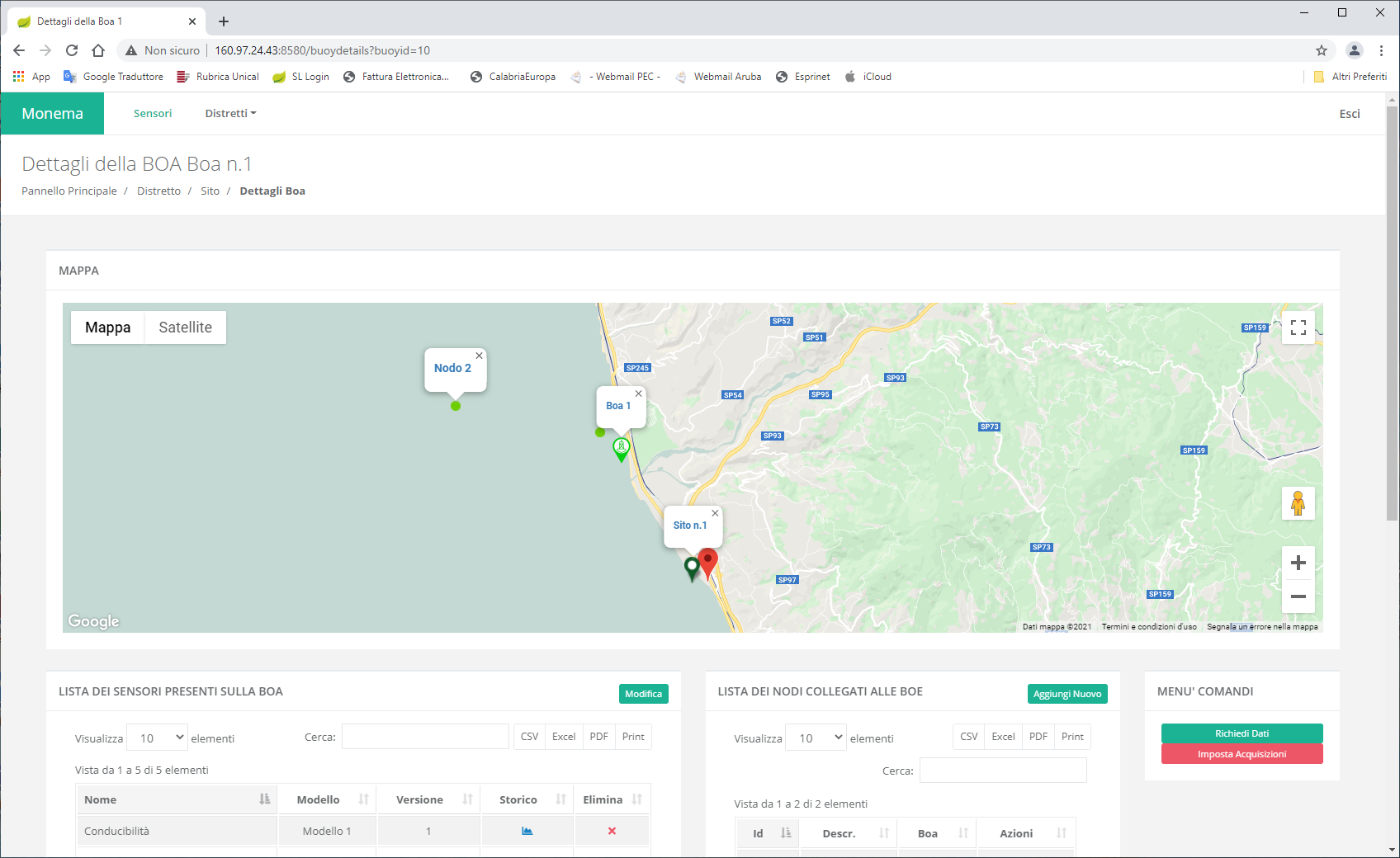
Task: Click the sensor list Cerca field
Action: click(x=425, y=737)
